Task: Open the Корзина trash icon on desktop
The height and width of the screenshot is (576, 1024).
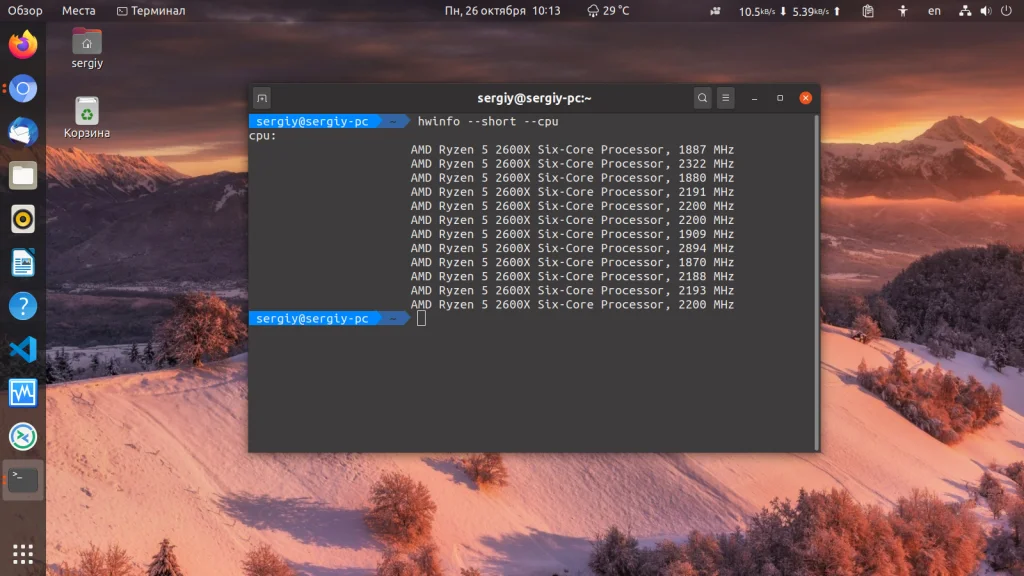Action: (x=87, y=118)
